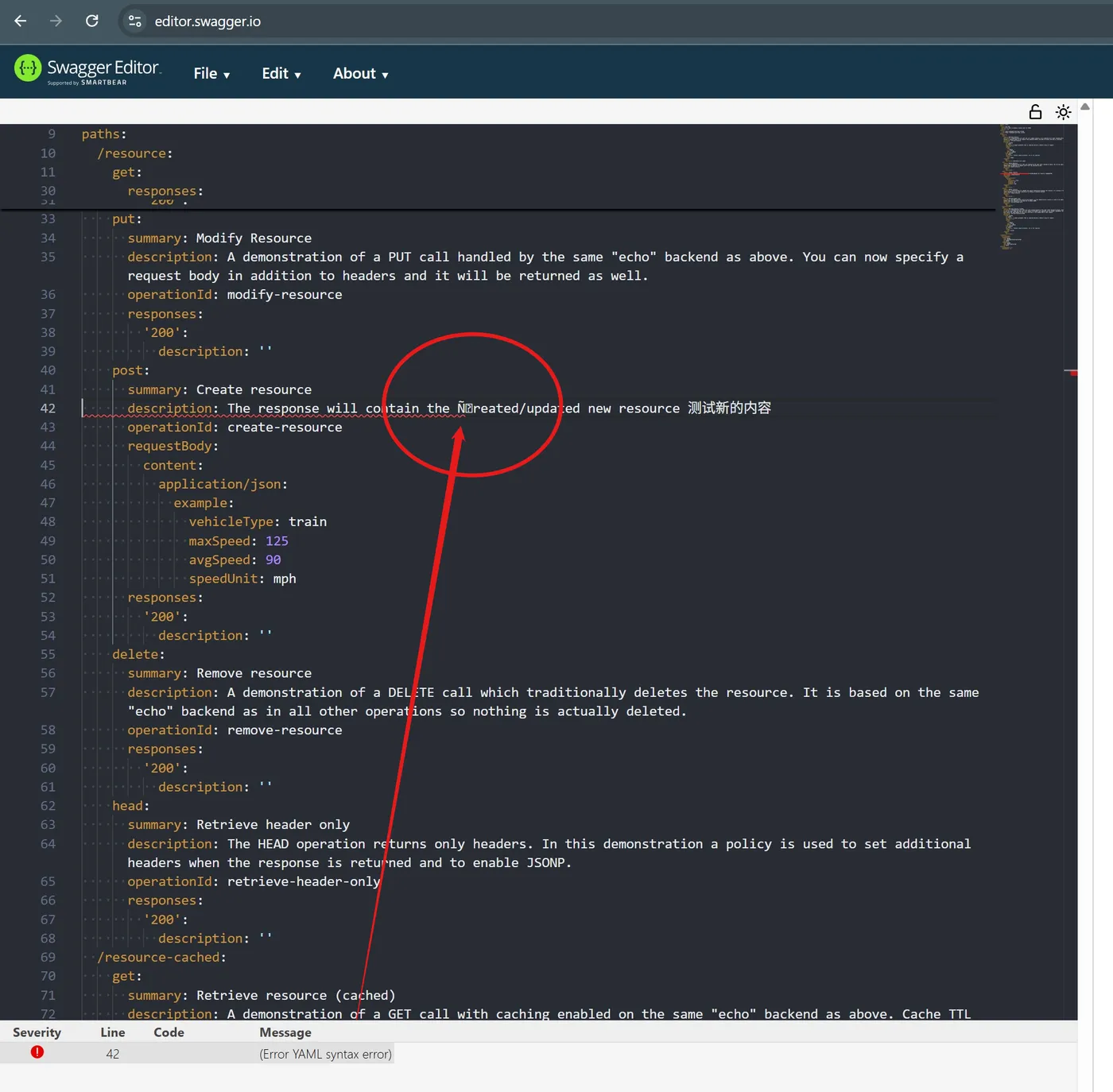Open the About menu
Image resolution: width=1113 pixels, height=1092 pixels.
360,73
